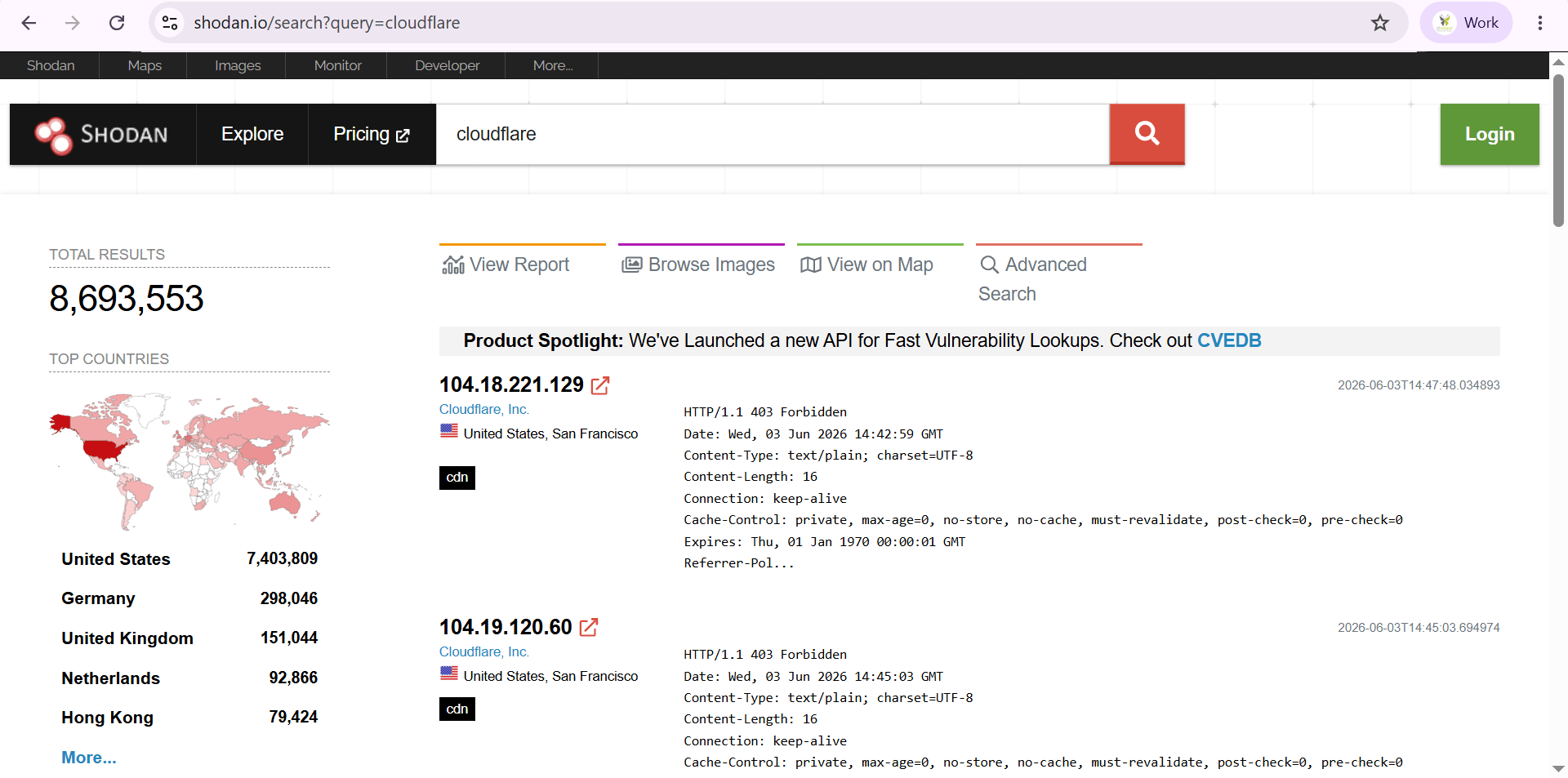Click the Shodan logo
The width and height of the screenshot is (1568, 778).
point(102,135)
